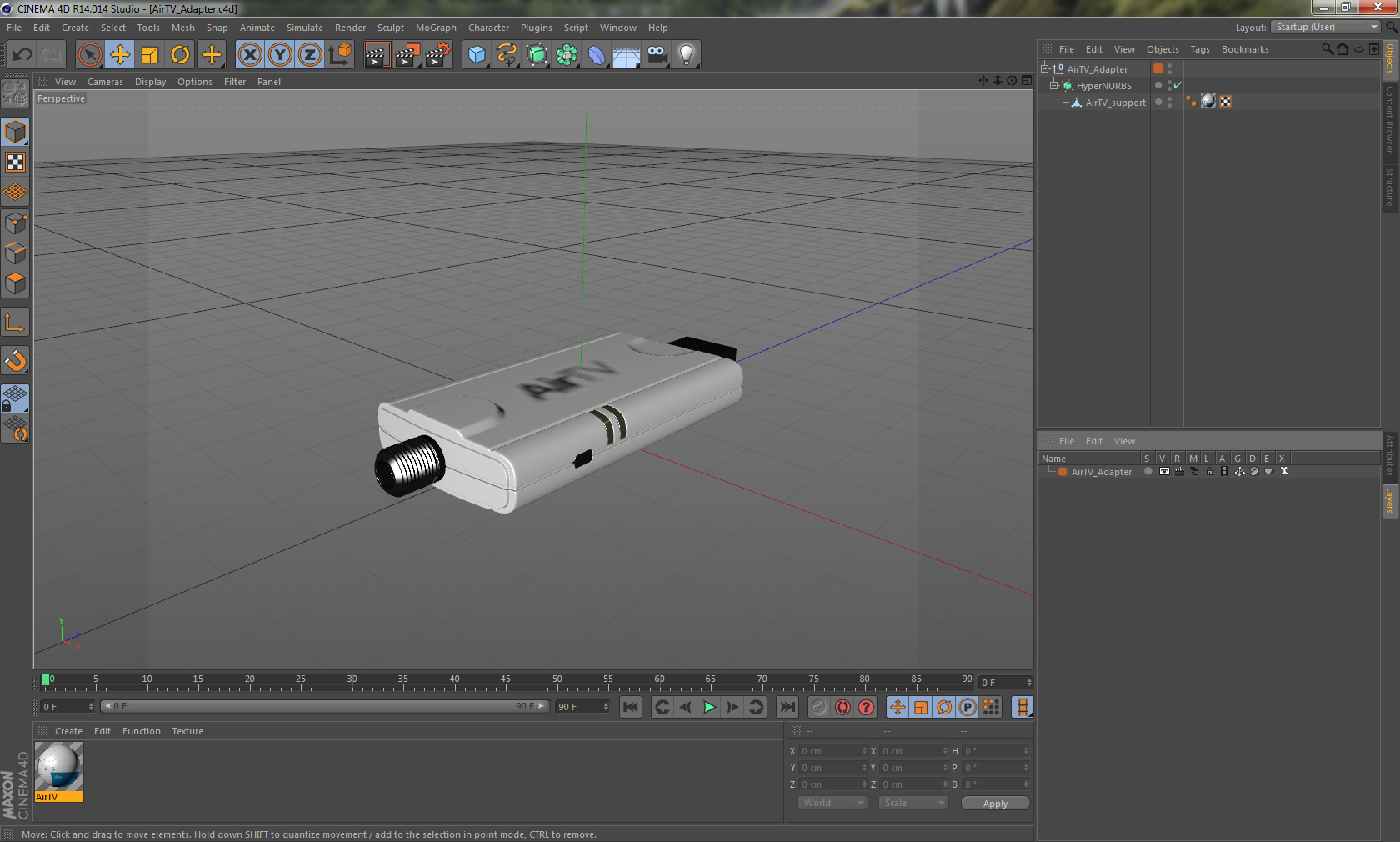Open the Object Manager Tags menu
This screenshot has height=842, width=1400.
[x=1199, y=49]
